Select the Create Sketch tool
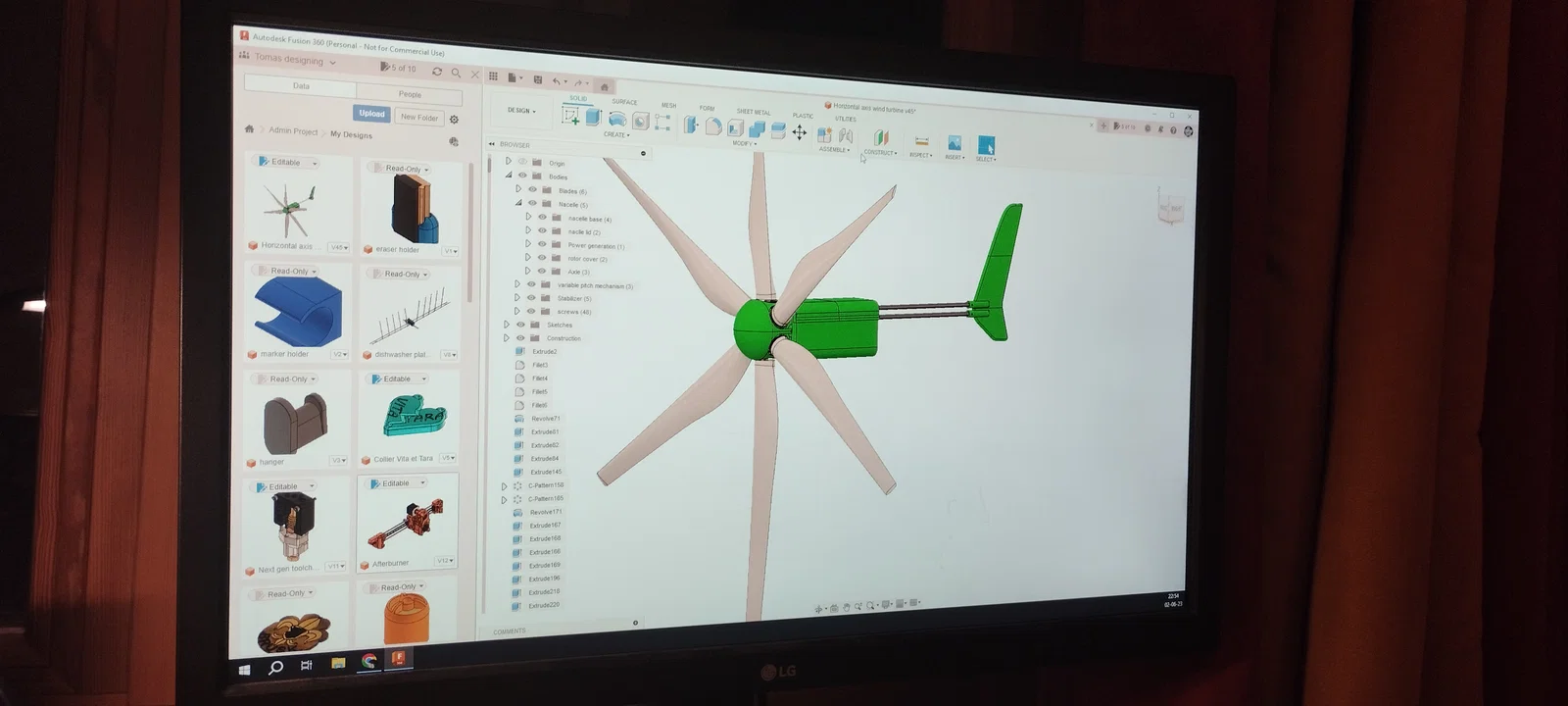The width and height of the screenshot is (1568, 706). click(x=570, y=115)
